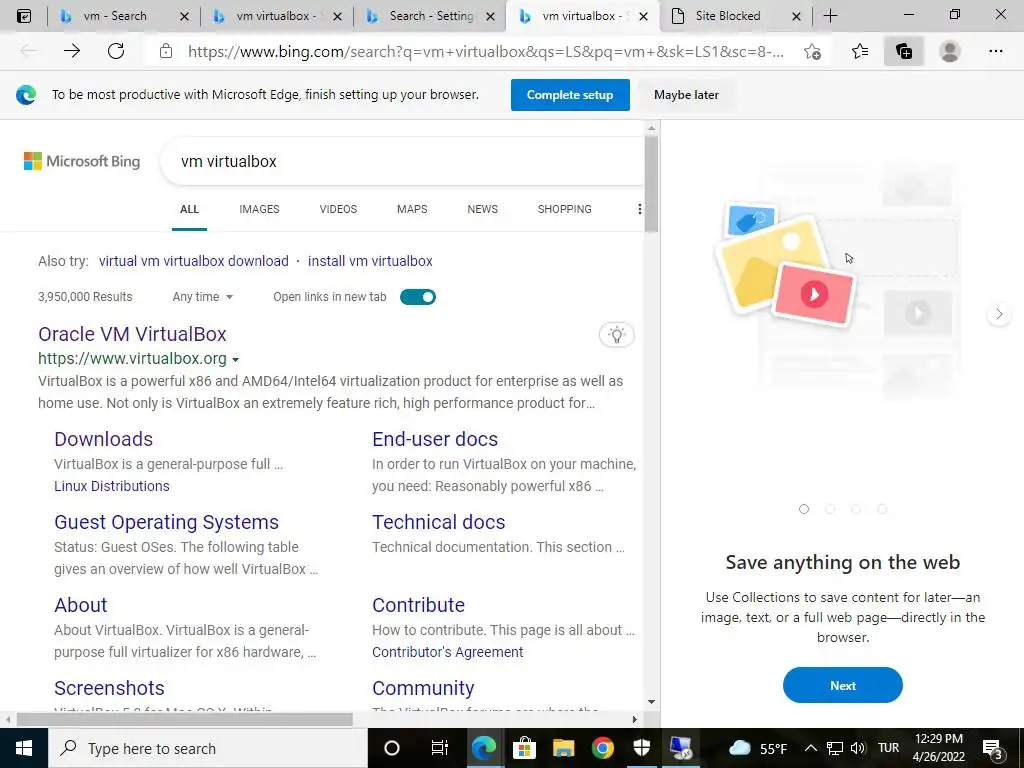Click the horizontal scrollbar right arrow
This screenshot has width=1024, height=768.
[x=634, y=720]
